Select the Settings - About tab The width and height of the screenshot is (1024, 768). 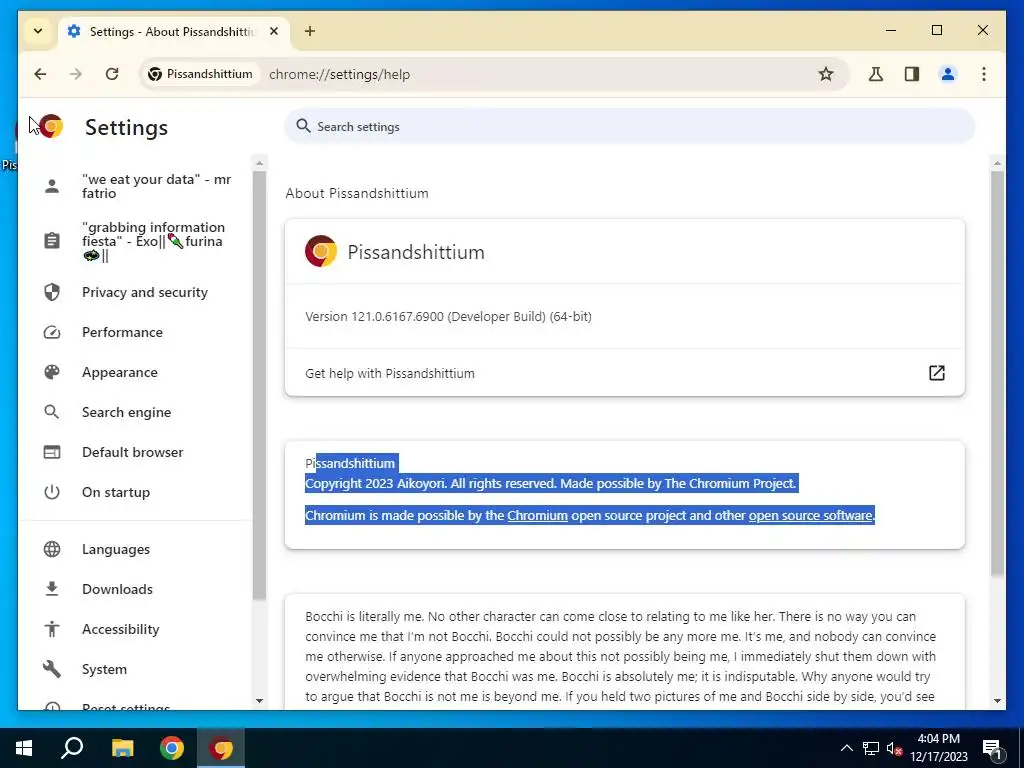click(174, 31)
